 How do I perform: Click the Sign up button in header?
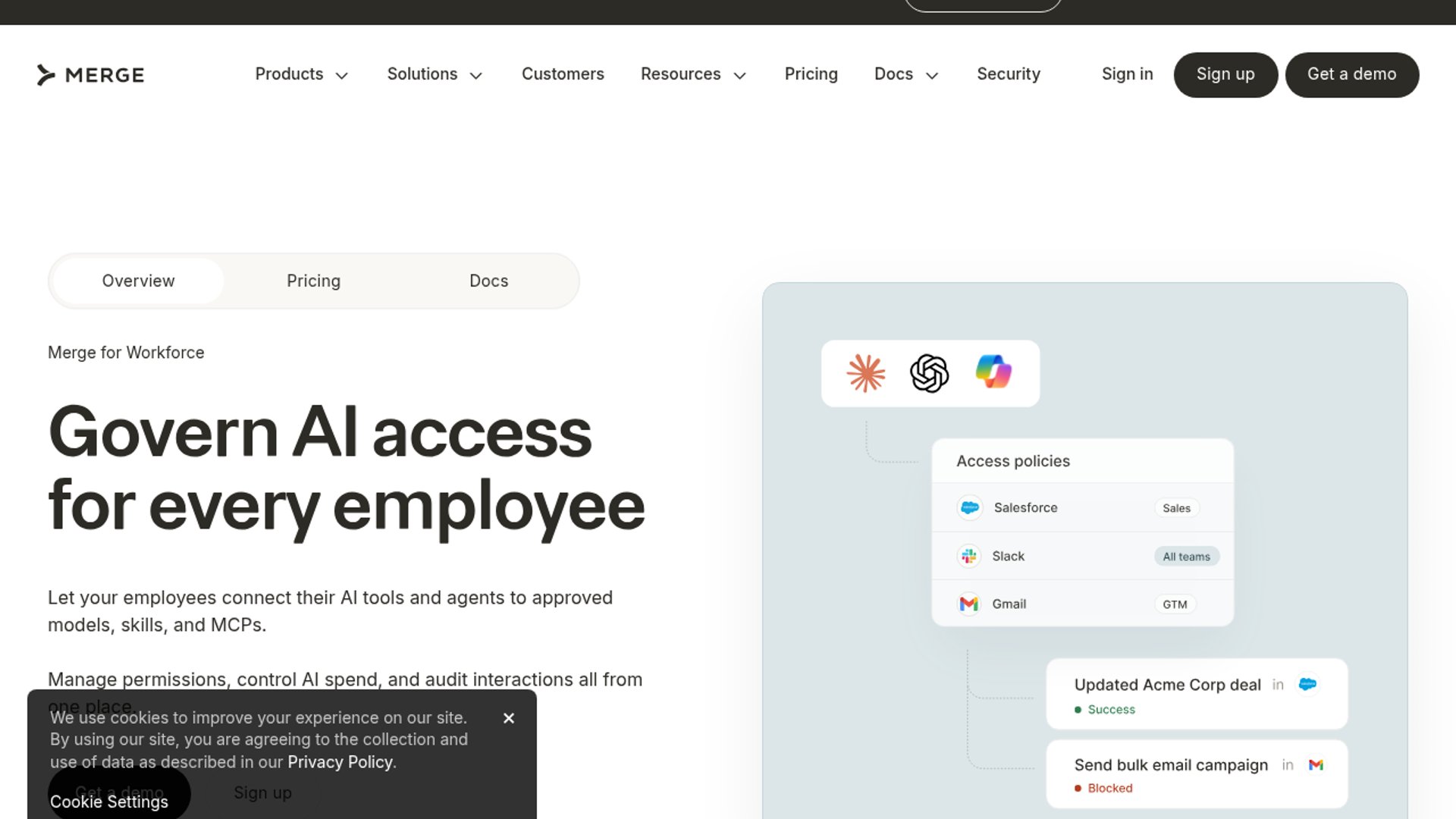click(1225, 75)
